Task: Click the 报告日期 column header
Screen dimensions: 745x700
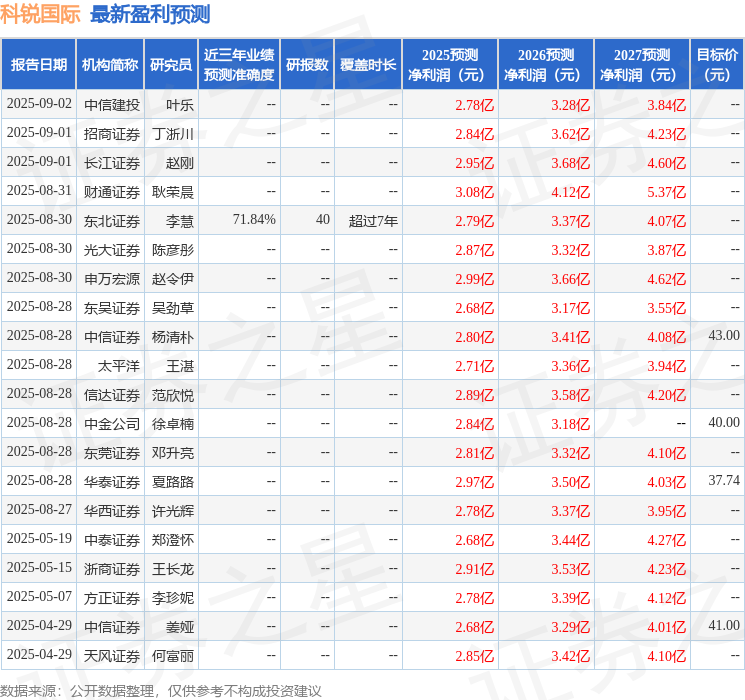Action: 38,65
